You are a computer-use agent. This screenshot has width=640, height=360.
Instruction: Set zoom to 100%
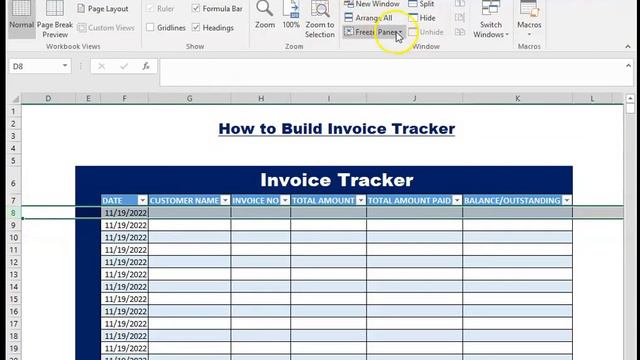(291, 15)
